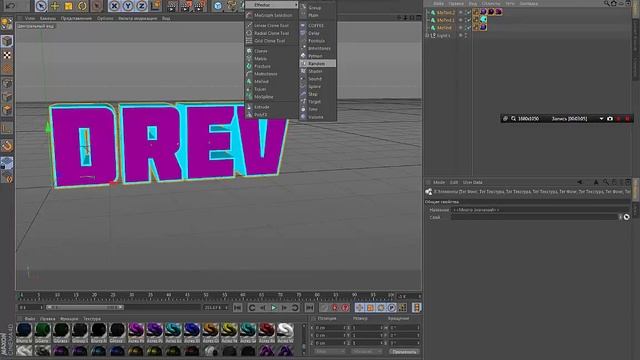Add a cube primitive from toolbar
The image size is (640, 360).
(218, 6)
